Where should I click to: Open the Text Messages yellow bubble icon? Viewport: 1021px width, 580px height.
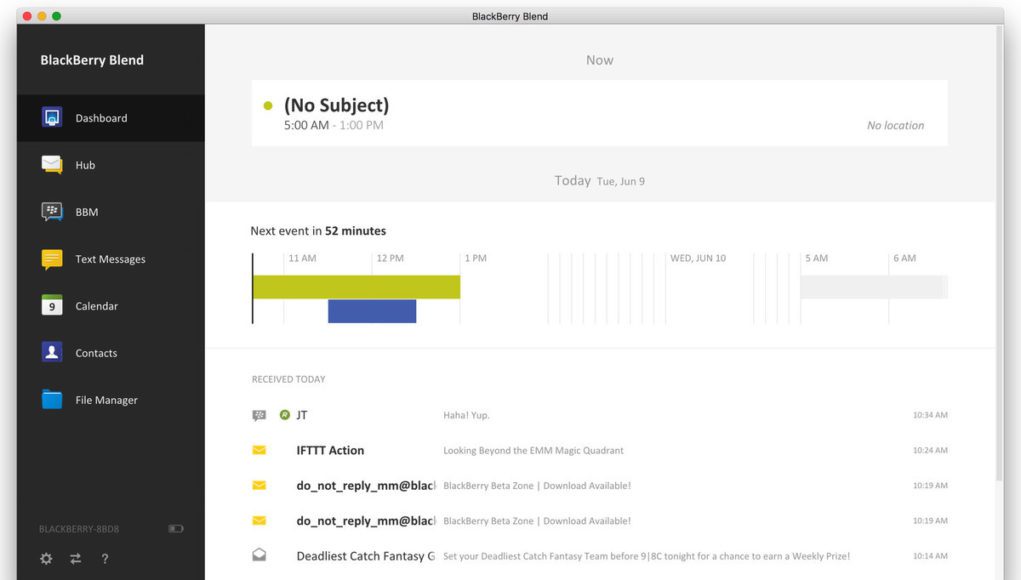52,259
